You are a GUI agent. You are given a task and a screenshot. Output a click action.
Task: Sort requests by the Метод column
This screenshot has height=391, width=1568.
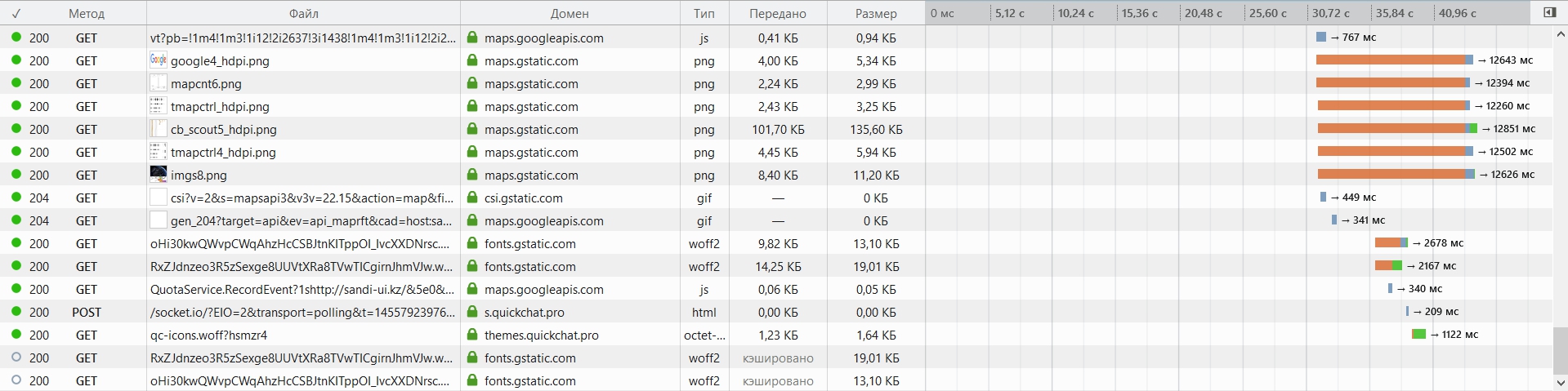[86, 13]
